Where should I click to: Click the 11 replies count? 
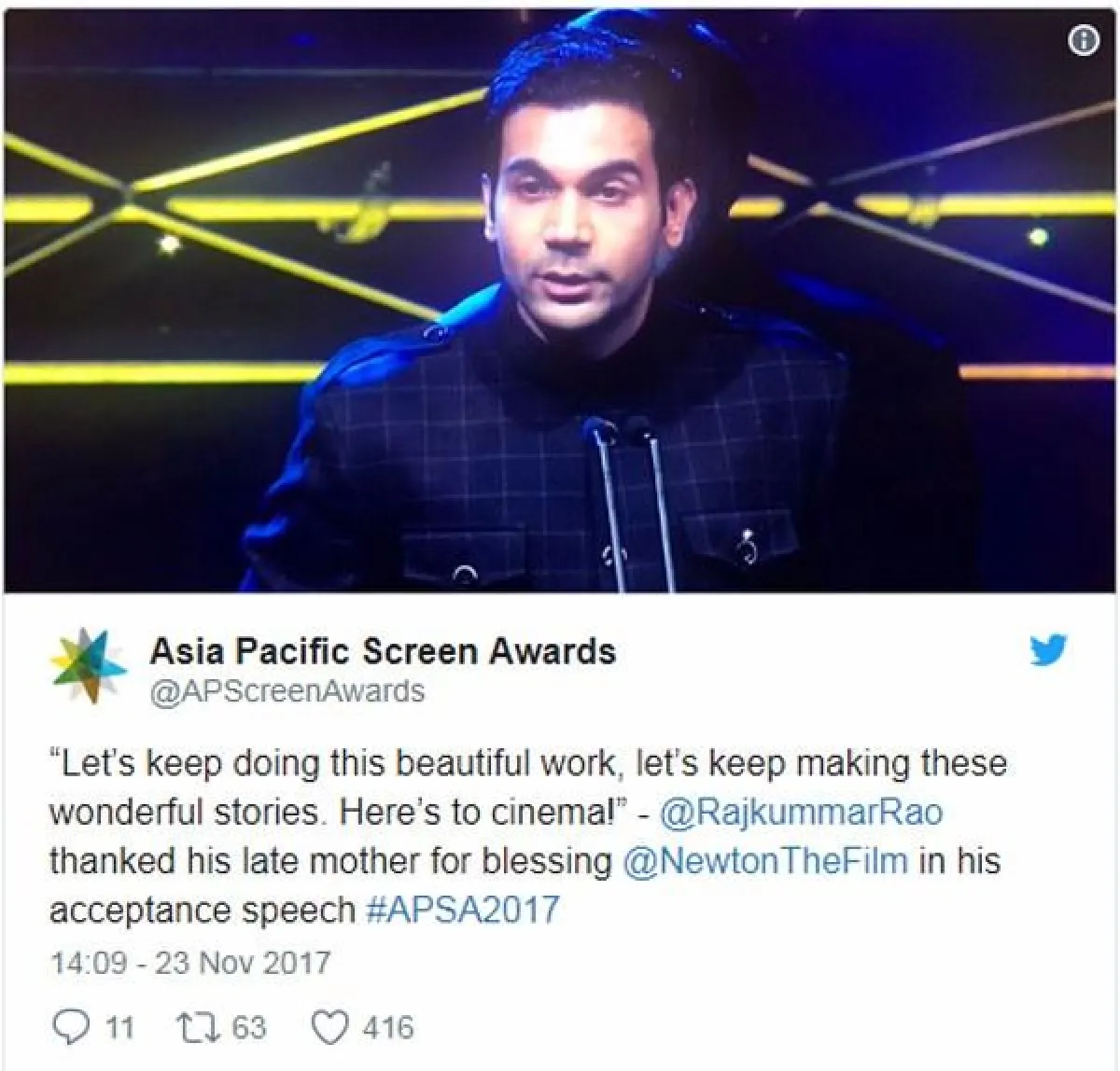(119, 1028)
